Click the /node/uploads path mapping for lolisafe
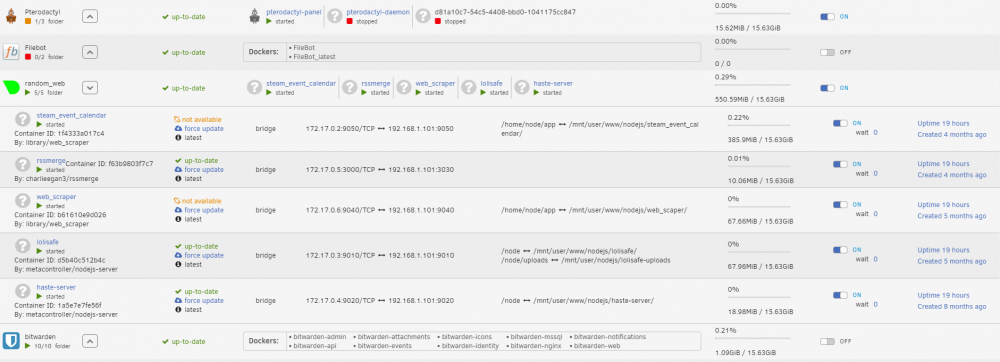 586,260
